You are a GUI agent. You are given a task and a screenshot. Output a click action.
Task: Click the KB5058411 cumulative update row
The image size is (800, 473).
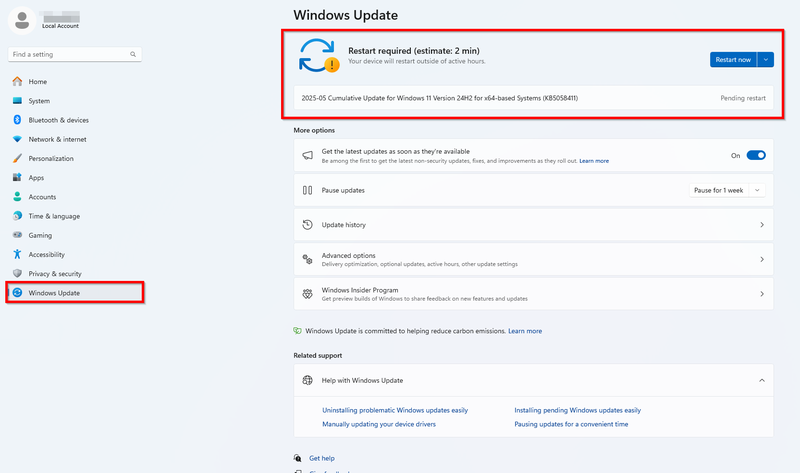tap(534, 98)
